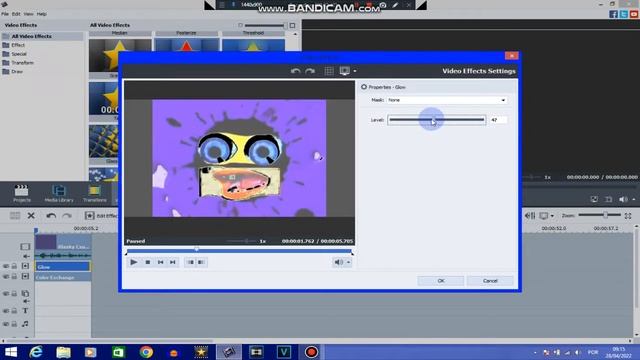Open the Help menu
Viewport: 640px width, 360px height.
42,14
